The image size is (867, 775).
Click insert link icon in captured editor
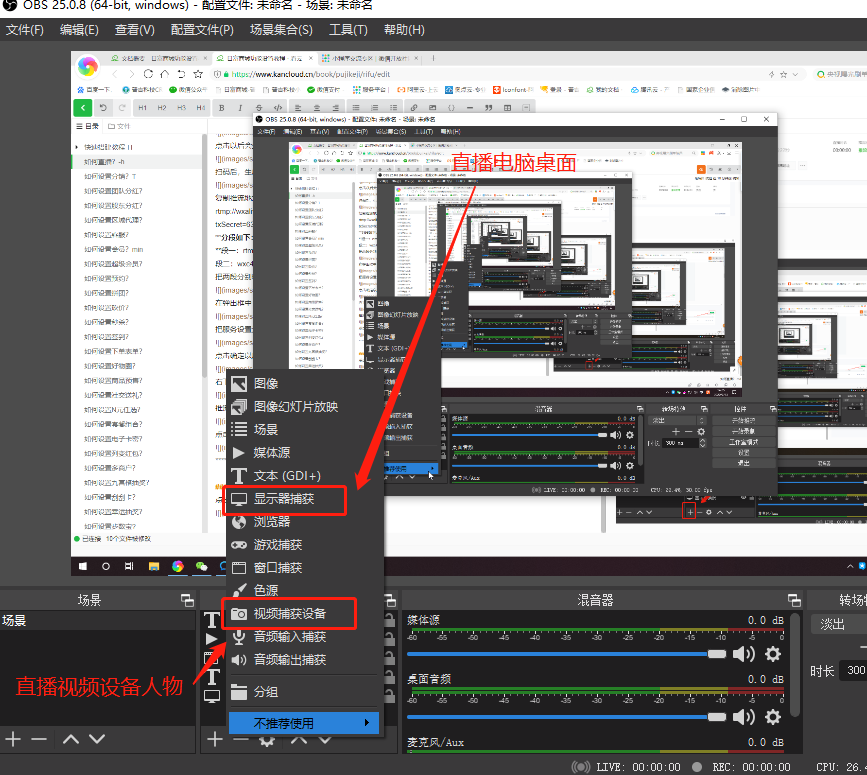click(x=414, y=108)
